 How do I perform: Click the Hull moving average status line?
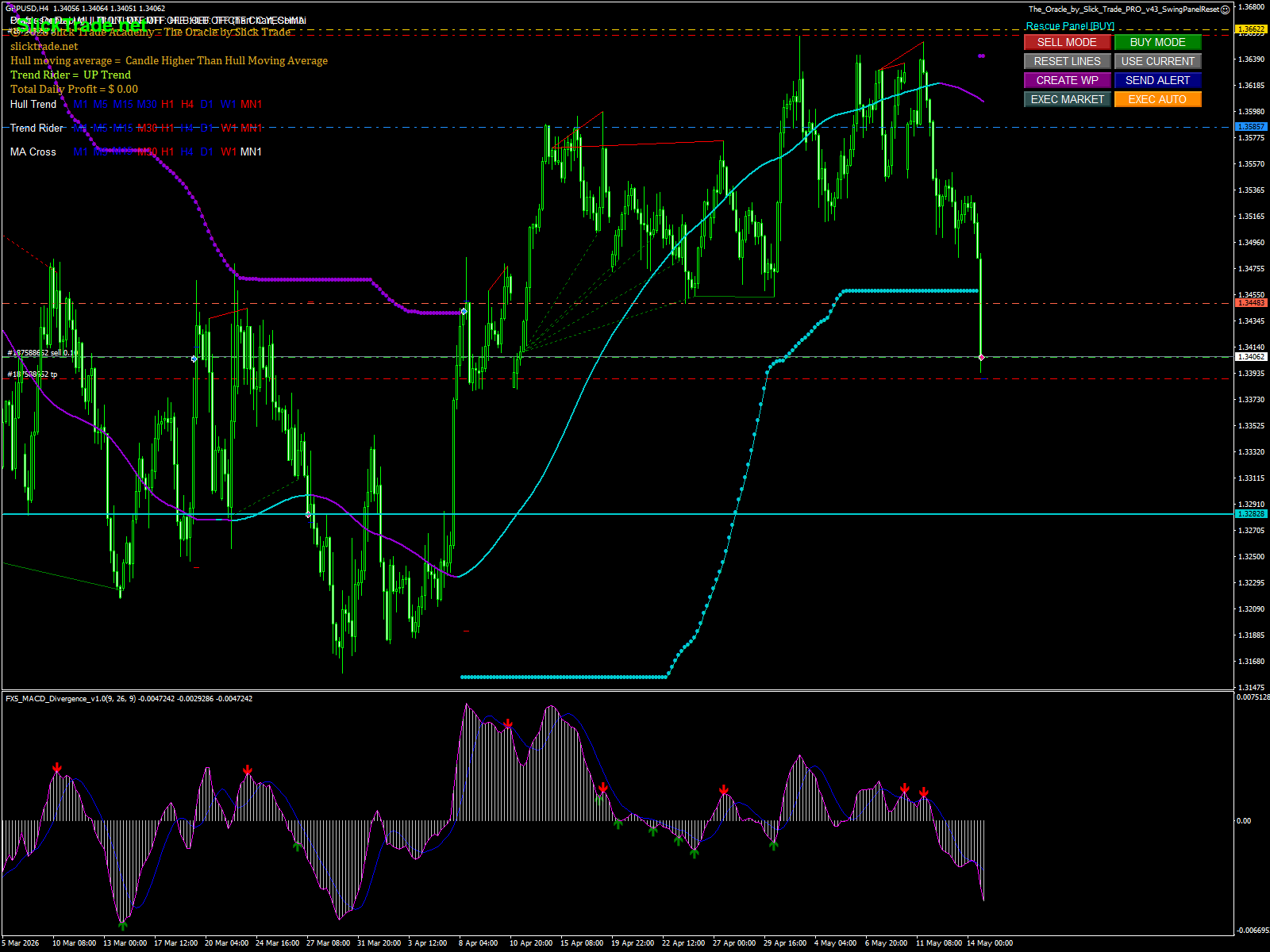[x=169, y=60]
